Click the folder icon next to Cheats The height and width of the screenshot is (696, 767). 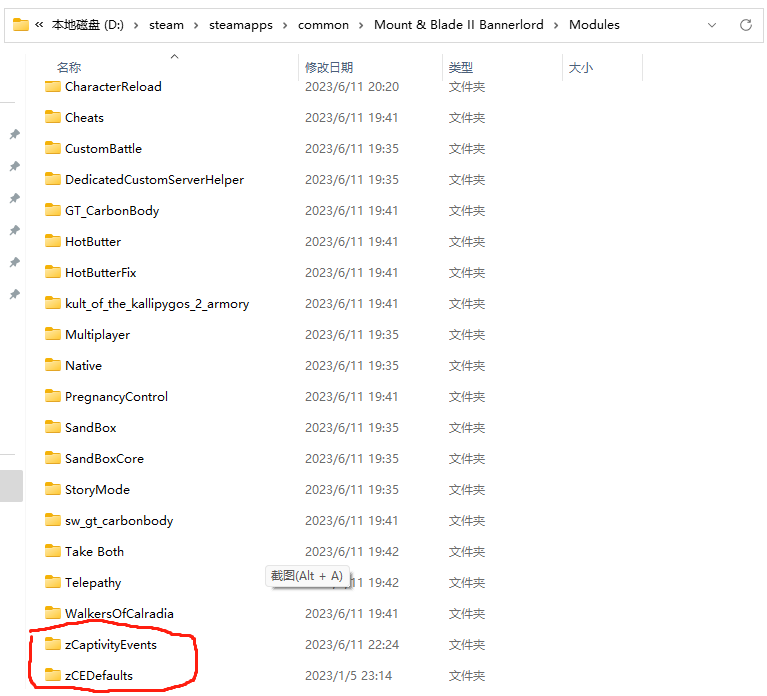click(x=53, y=117)
